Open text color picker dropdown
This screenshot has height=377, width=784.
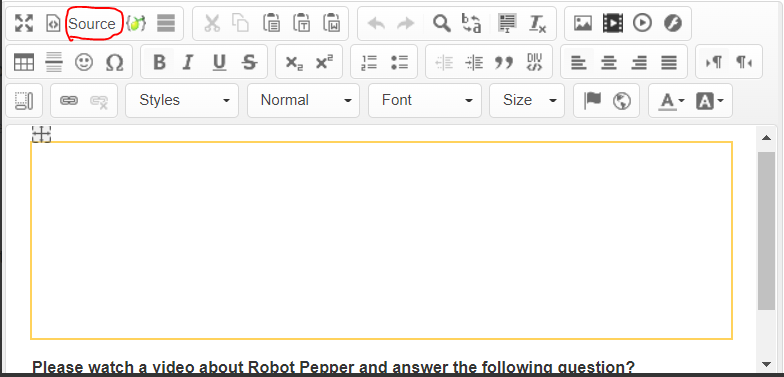(x=671, y=101)
